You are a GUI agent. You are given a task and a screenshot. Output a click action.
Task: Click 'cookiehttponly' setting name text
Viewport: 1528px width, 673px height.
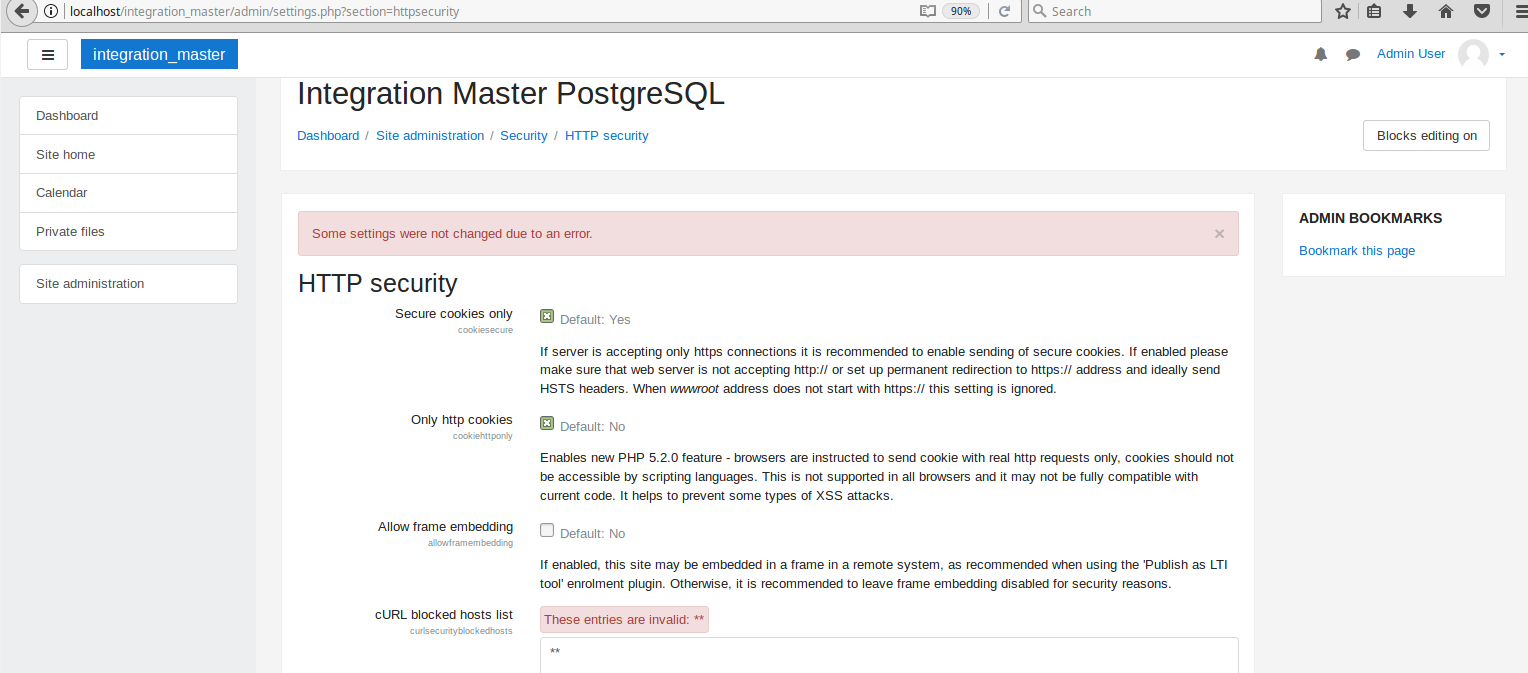pyautogui.click(x=483, y=436)
